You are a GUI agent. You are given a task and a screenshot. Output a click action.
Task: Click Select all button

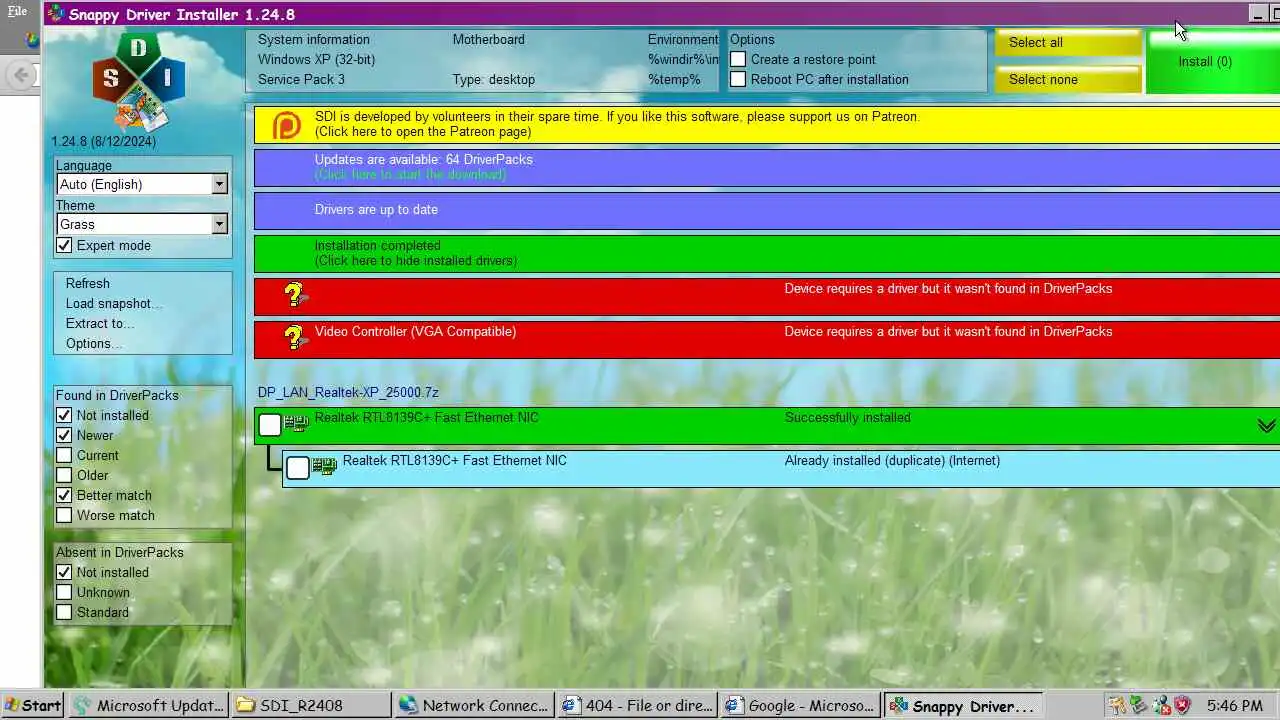pyautogui.click(x=1068, y=42)
